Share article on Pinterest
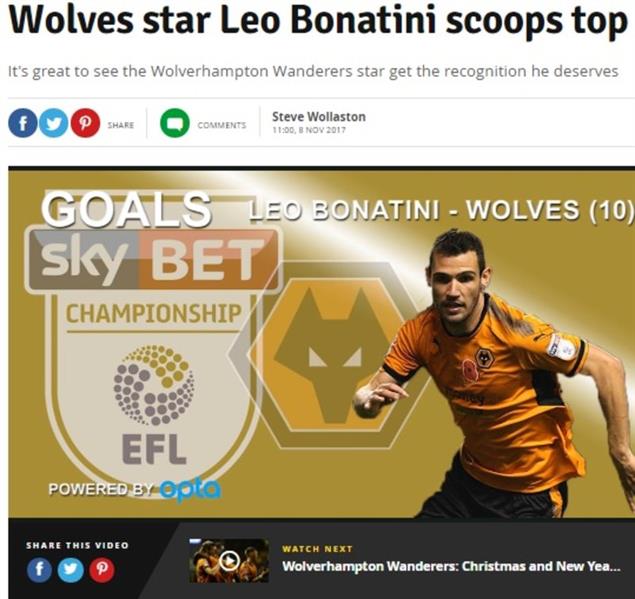 85,123
